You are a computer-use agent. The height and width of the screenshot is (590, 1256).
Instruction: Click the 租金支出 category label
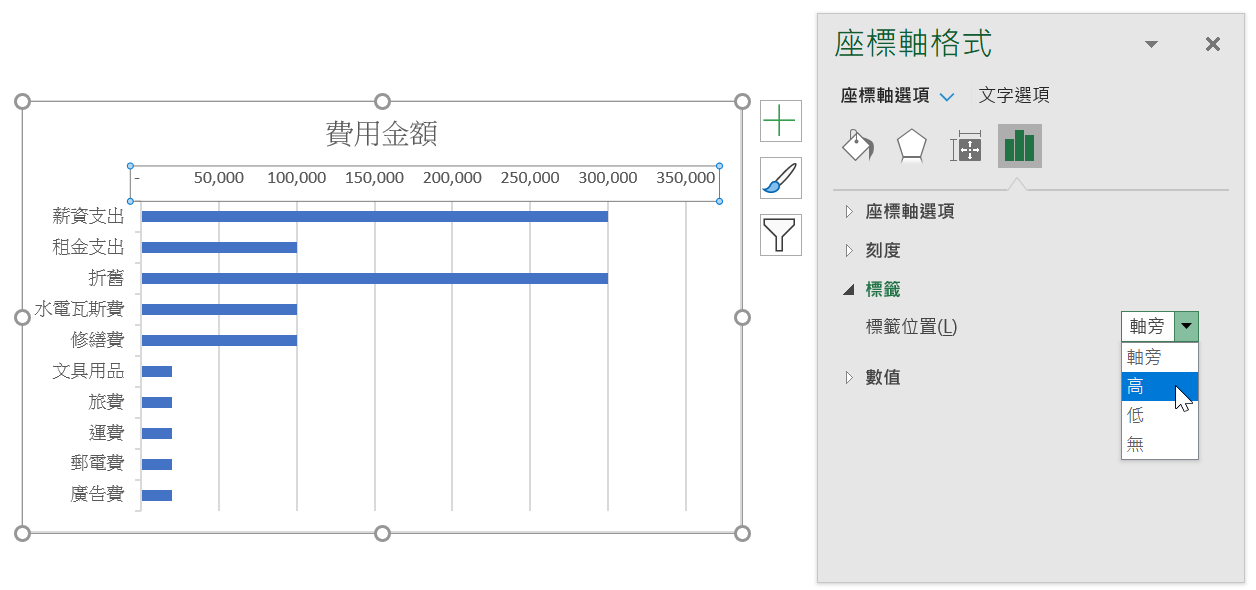pyautogui.click(x=88, y=247)
